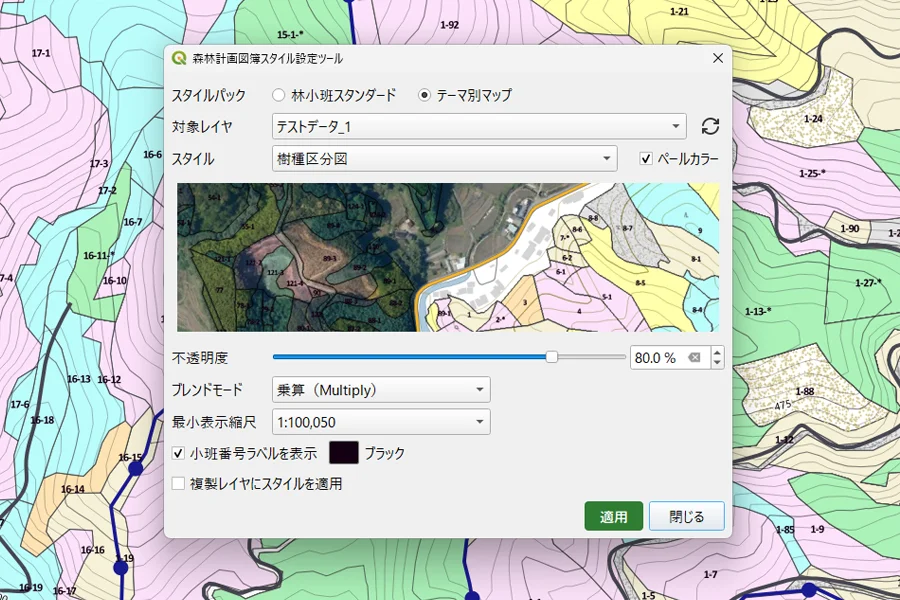The height and width of the screenshot is (600, 900).
Task: Click the 16-16 parcel label on map
Action: coord(92,549)
